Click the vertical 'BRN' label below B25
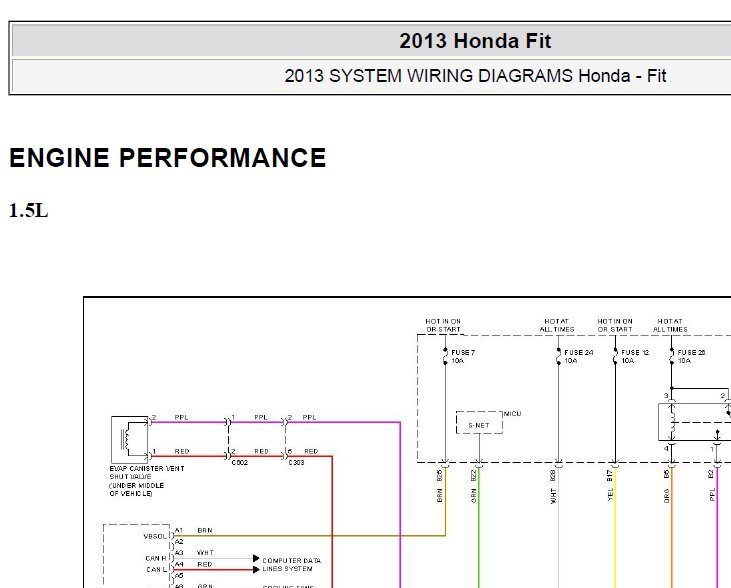The width and height of the screenshot is (731, 588). pyautogui.click(x=440, y=495)
